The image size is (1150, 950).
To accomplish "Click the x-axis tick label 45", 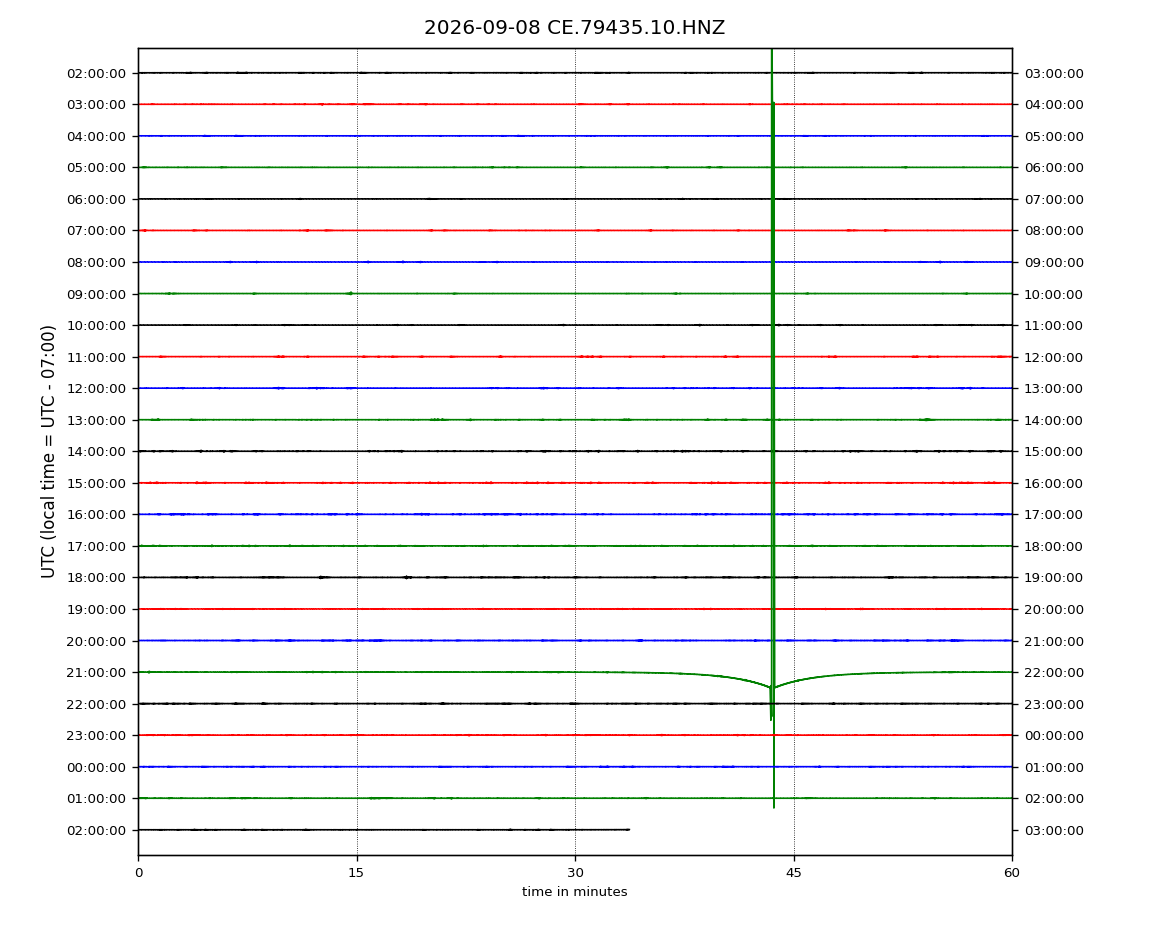I will (794, 873).
